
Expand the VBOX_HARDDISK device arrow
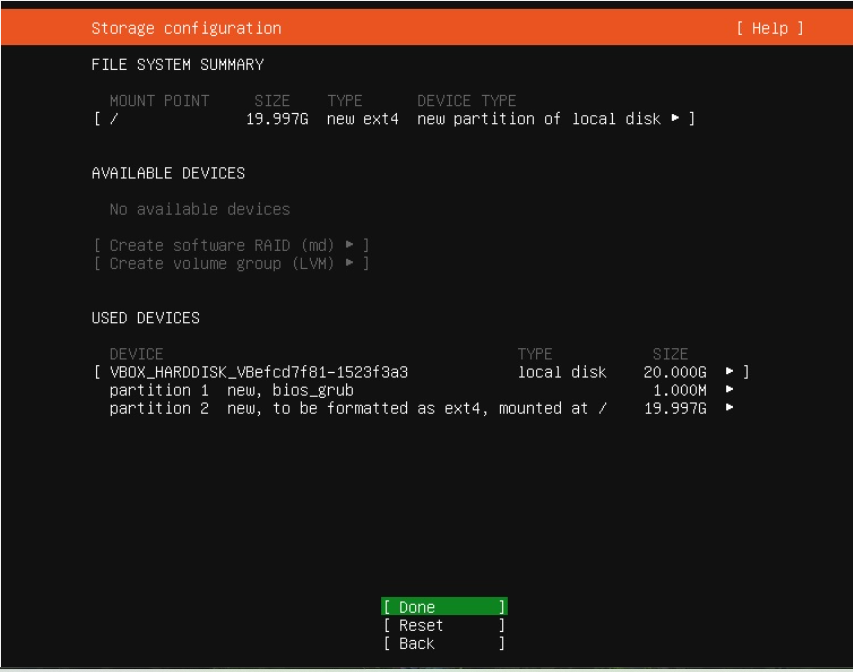730,372
